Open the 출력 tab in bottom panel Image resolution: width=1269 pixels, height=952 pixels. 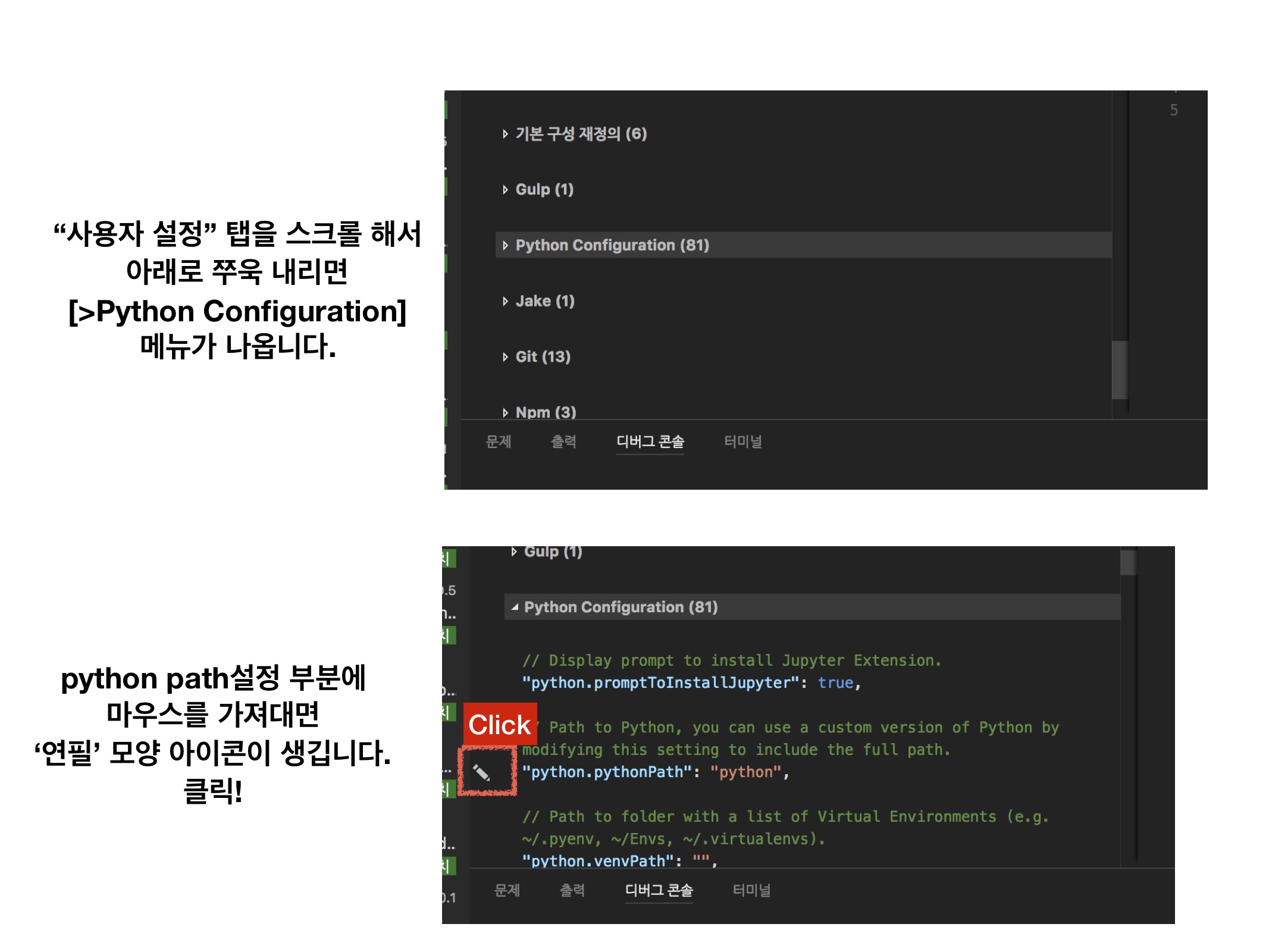pyautogui.click(x=572, y=890)
